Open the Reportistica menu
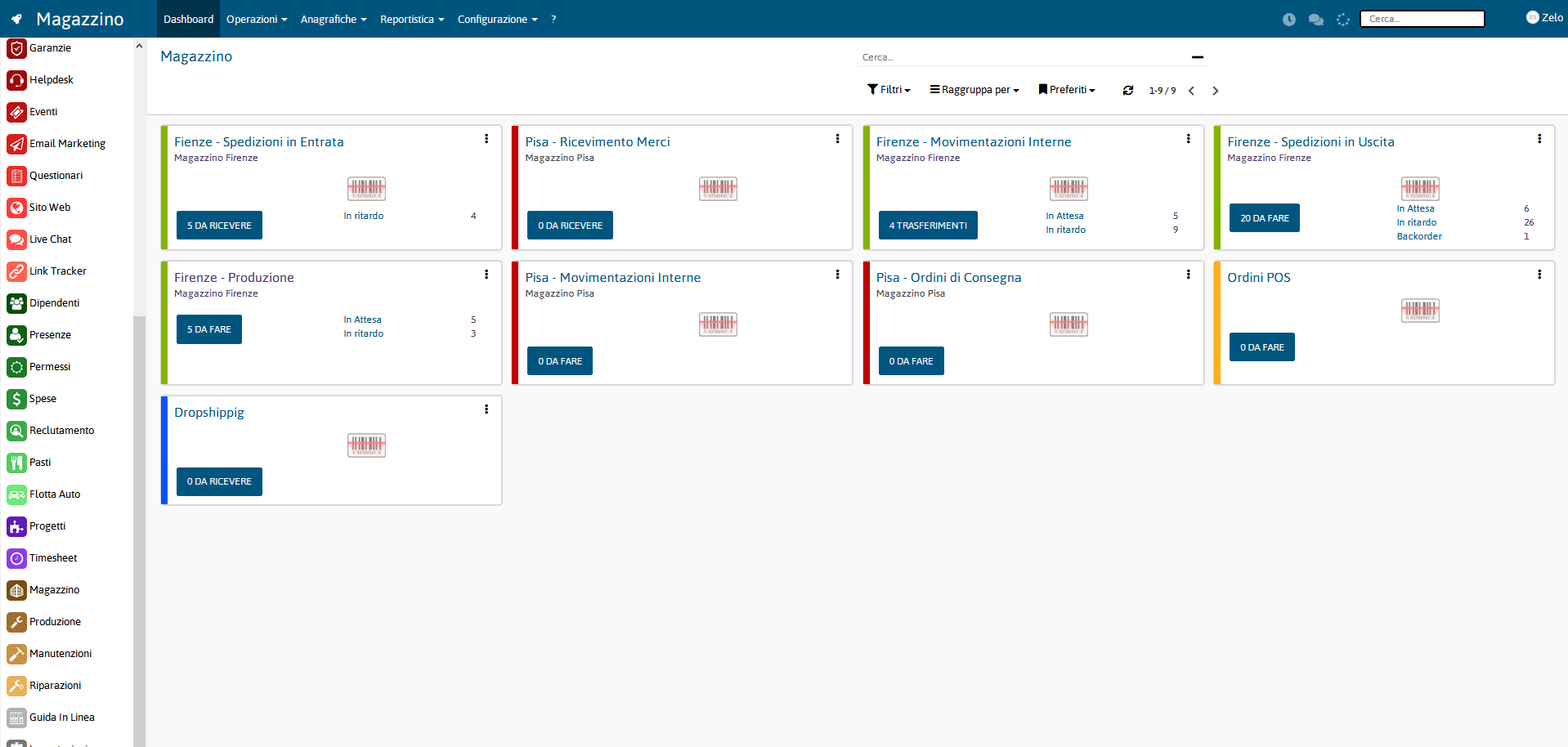The height and width of the screenshot is (747, 1568). pyautogui.click(x=412, y=19)
